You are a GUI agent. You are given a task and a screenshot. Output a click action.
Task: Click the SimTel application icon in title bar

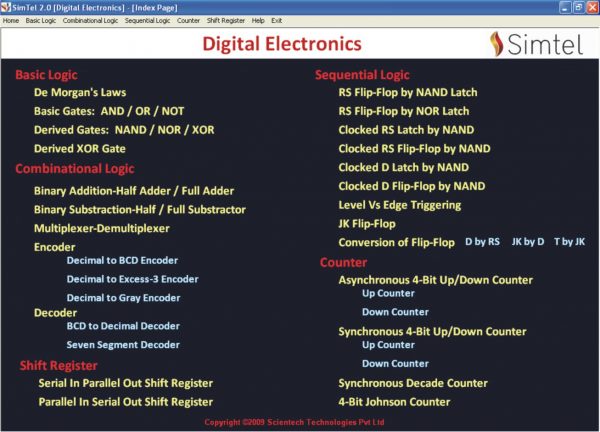[6, 7]
